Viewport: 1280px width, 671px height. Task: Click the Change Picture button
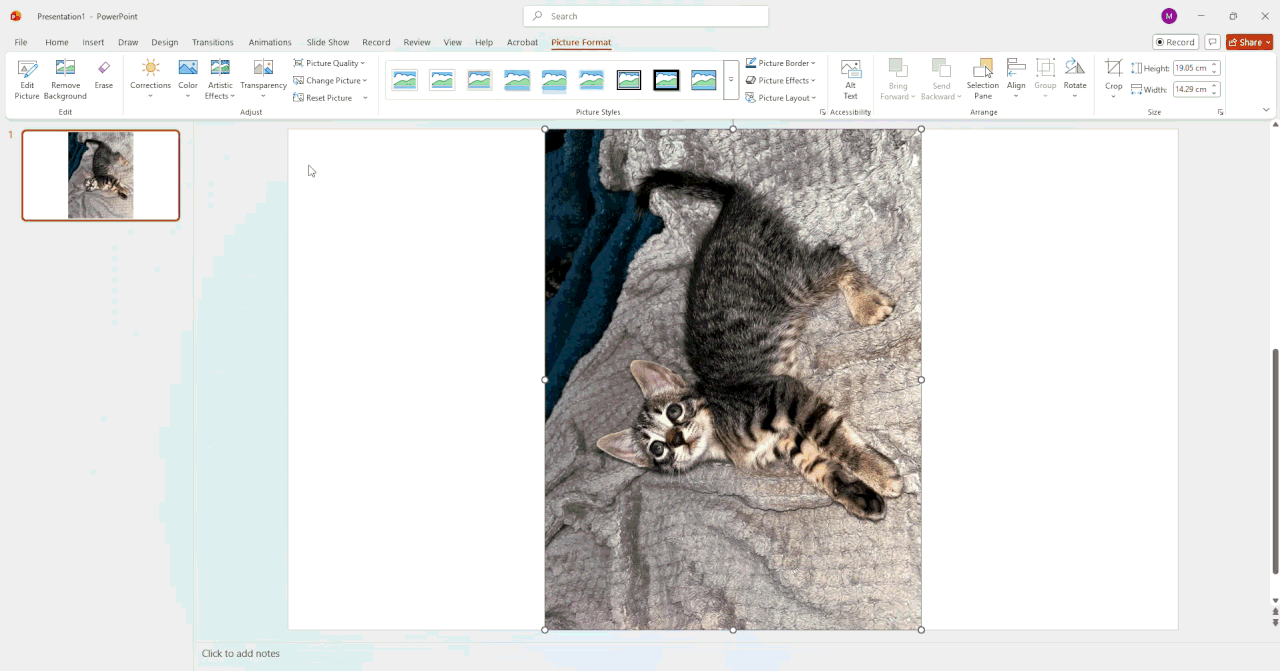tap(328, 80)
